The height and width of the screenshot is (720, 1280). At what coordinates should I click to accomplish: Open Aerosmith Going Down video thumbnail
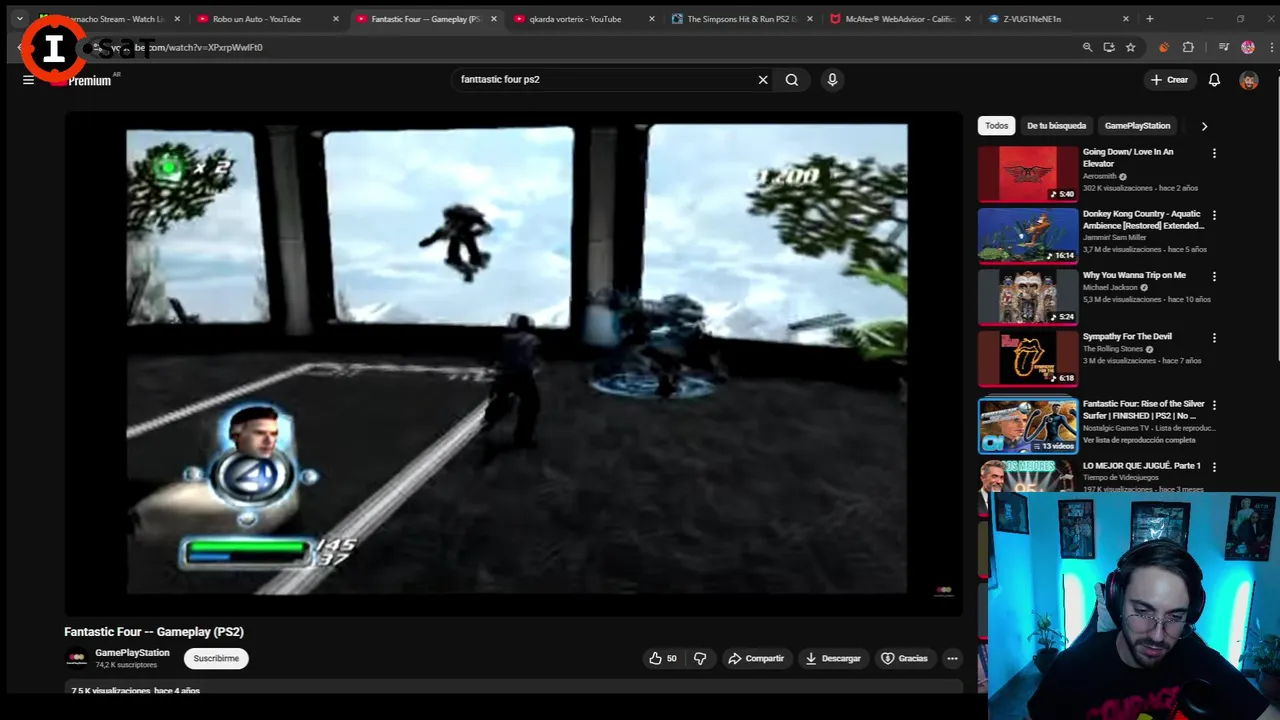(x=1028, y=174)
